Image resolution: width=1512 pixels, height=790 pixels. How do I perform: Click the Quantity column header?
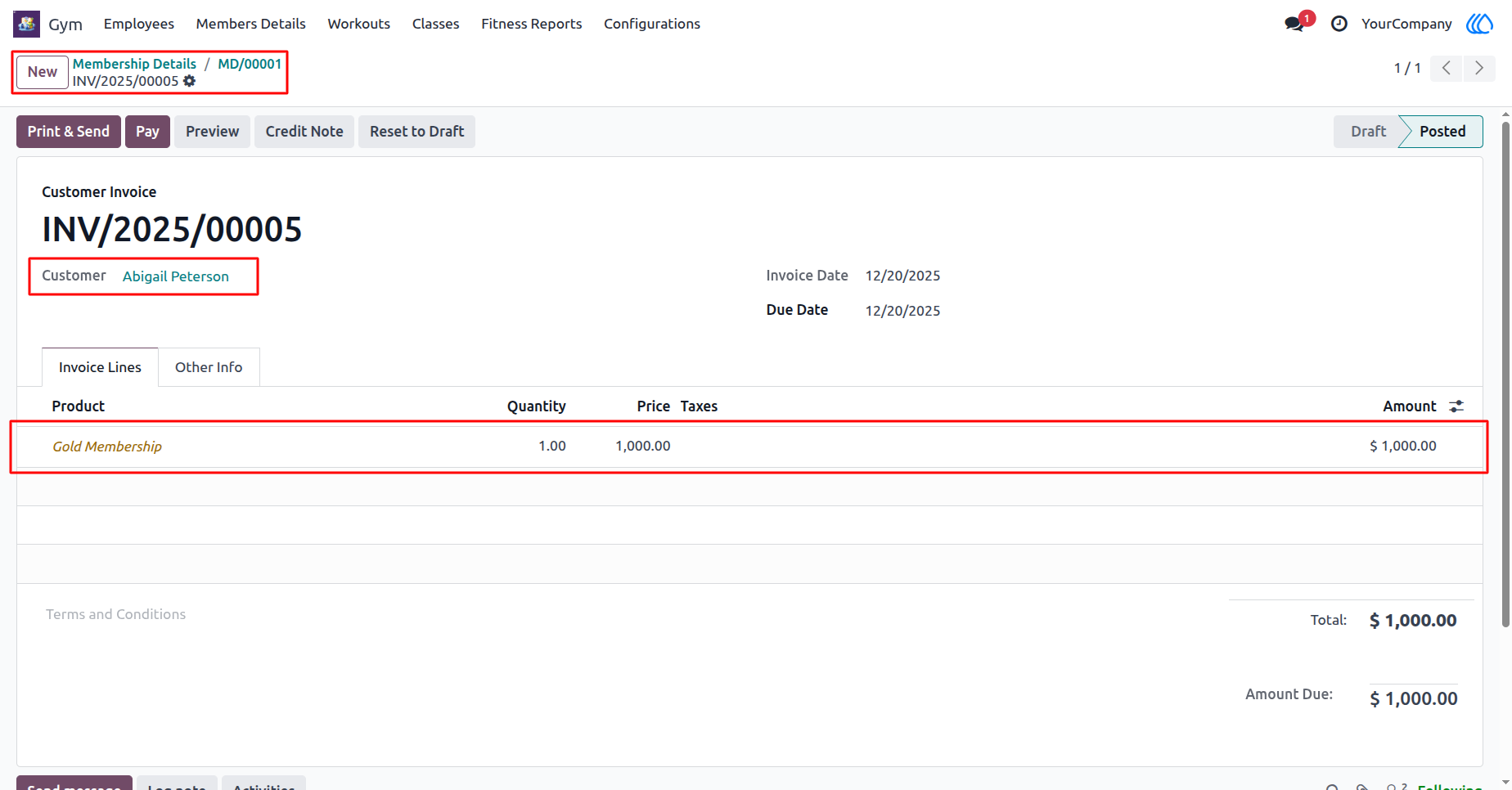[x=537, y=406]
